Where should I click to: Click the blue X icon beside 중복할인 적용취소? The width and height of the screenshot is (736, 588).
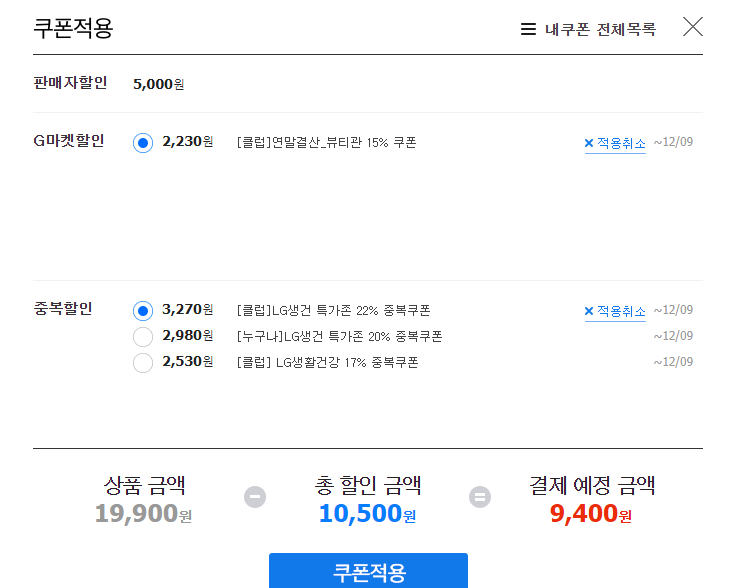point(589,311)
